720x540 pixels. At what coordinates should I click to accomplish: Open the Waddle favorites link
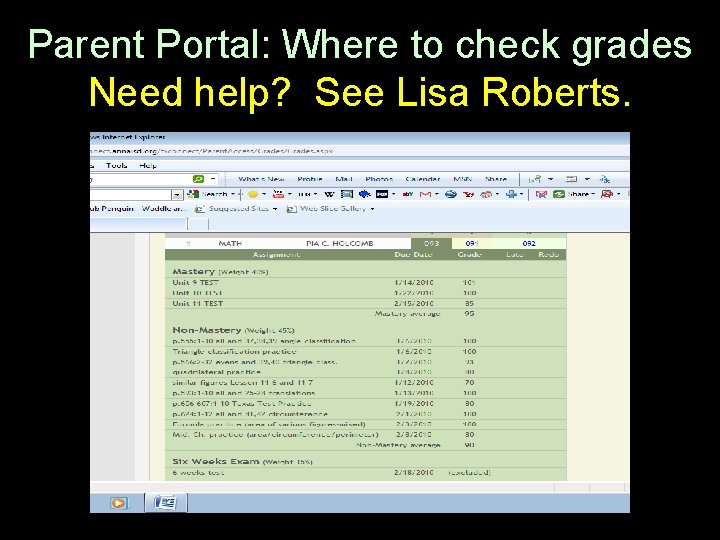(x=163, y=208)
